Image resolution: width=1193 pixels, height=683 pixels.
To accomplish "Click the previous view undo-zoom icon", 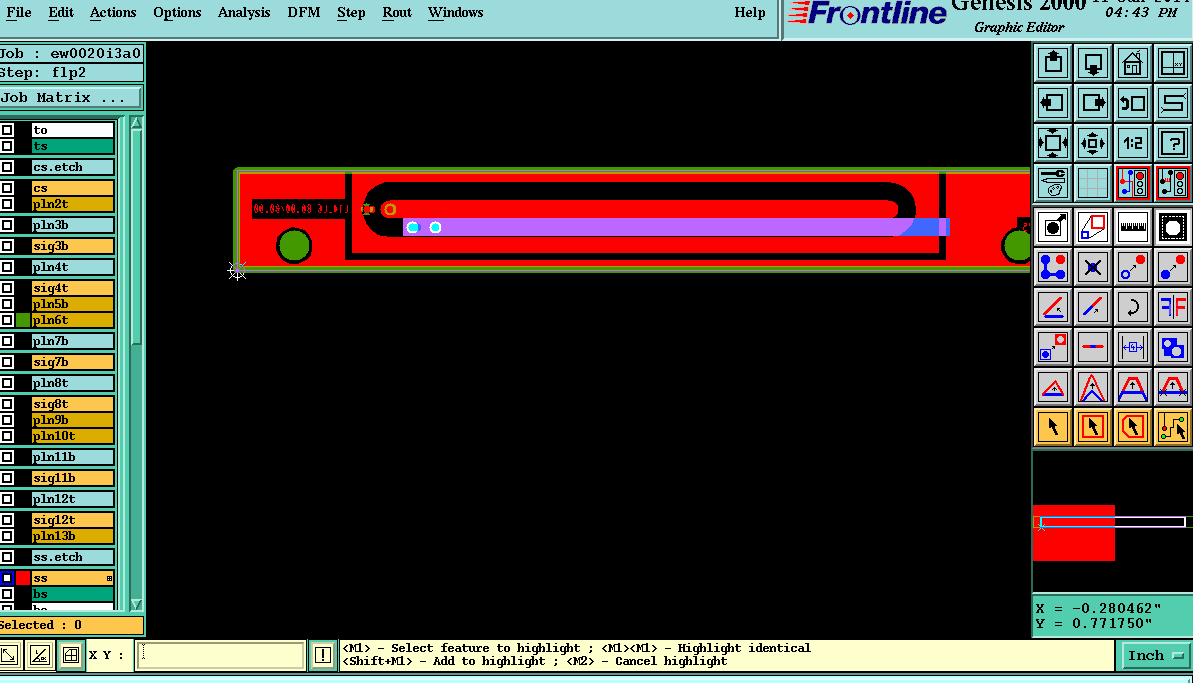I will coord(1132,103).
